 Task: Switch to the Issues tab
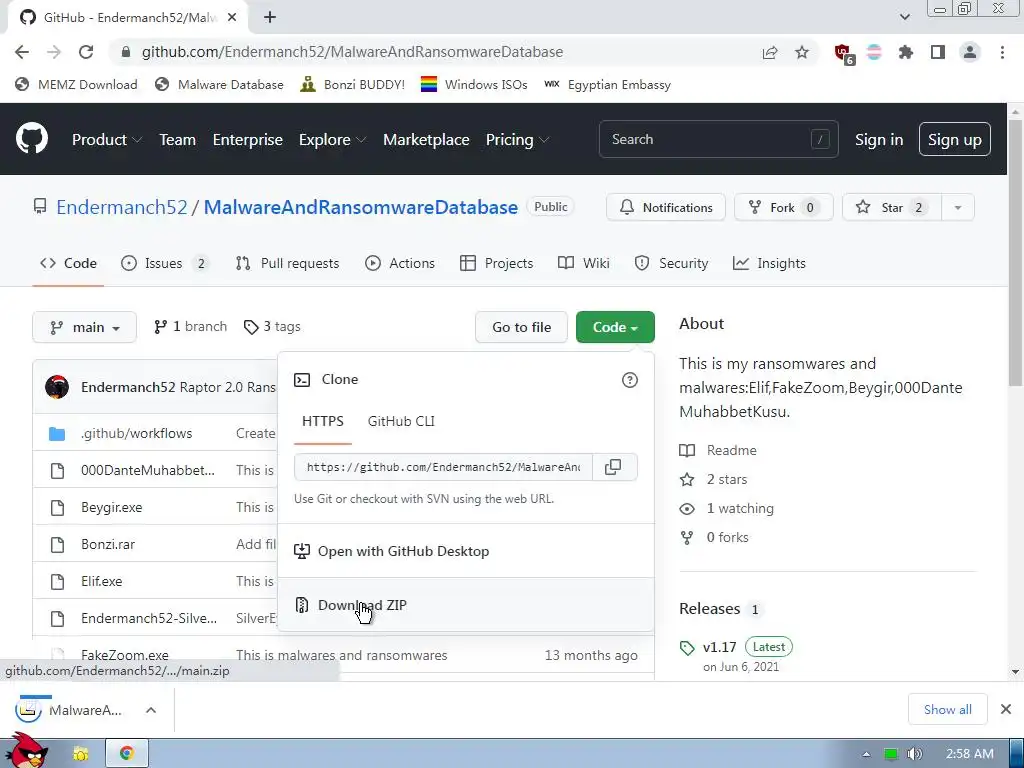click(x=165, y=263)
